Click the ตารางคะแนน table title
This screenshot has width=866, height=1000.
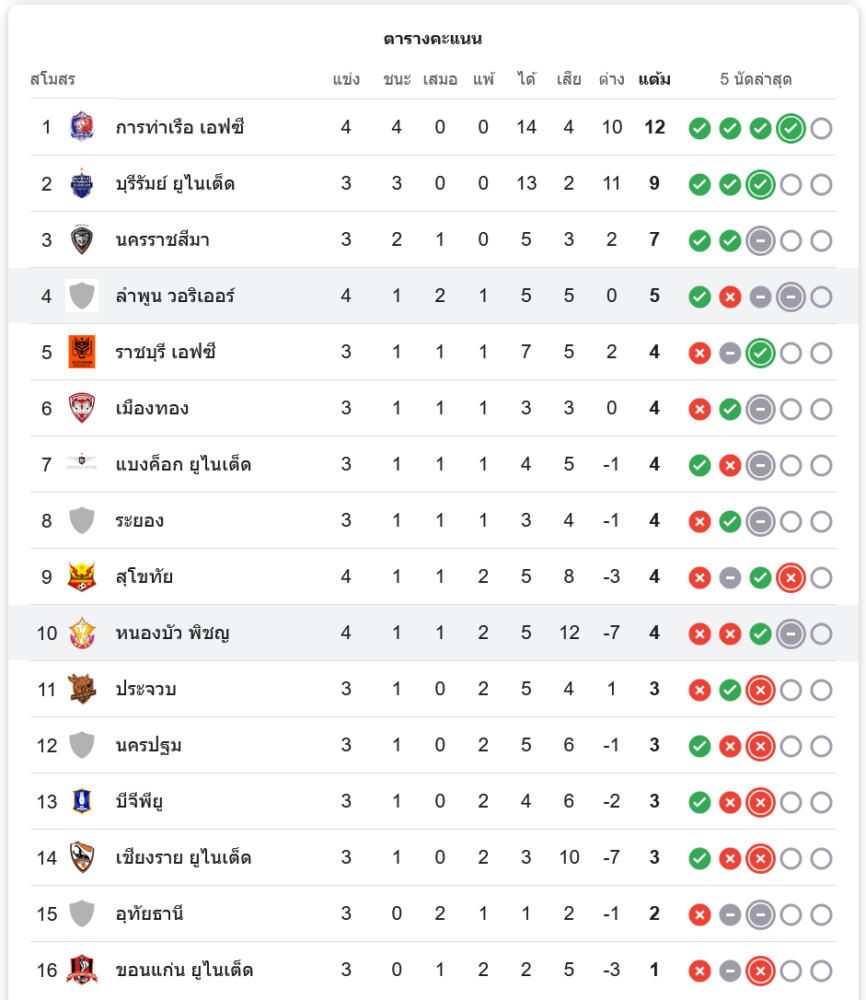click(433, 39)
